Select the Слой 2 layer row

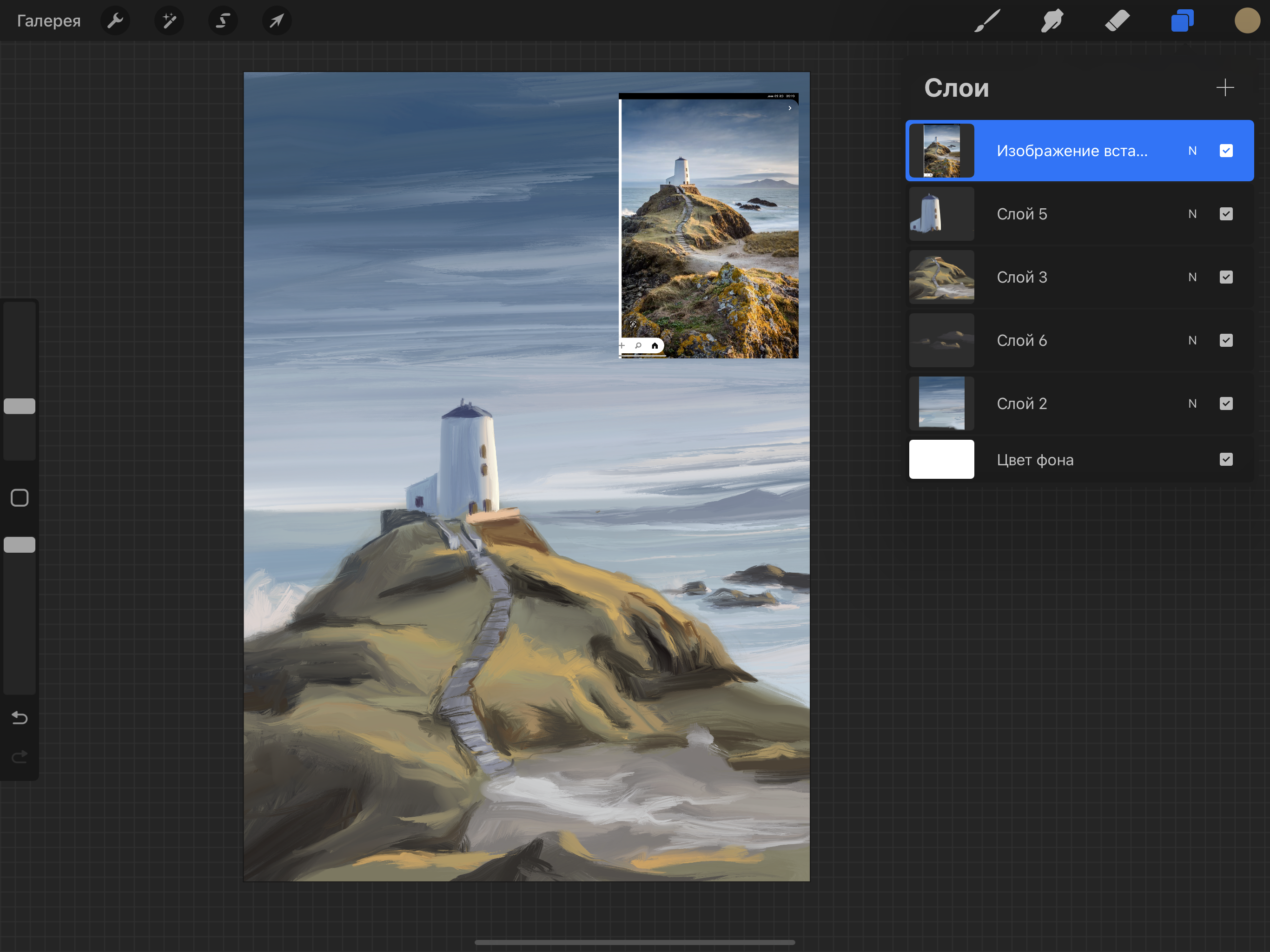[1079, 403]
